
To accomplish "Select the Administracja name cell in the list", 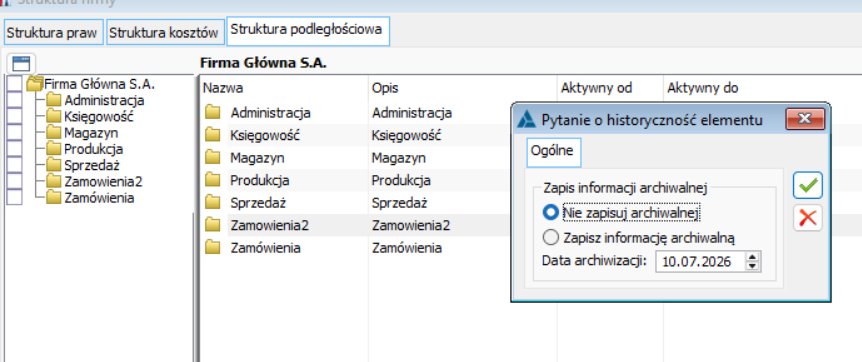I will pos(270,113).
